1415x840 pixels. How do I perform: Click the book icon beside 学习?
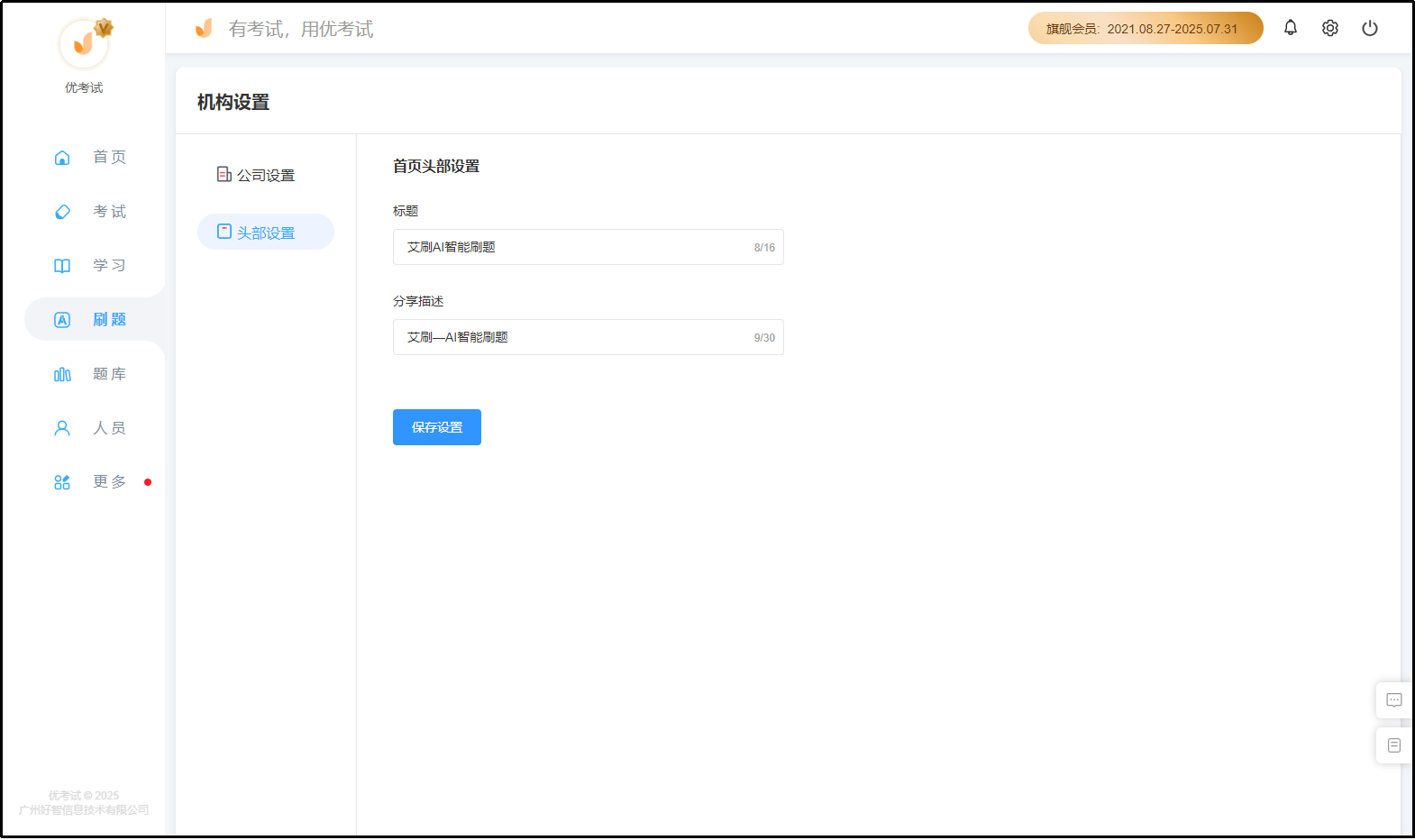point(62,266)
